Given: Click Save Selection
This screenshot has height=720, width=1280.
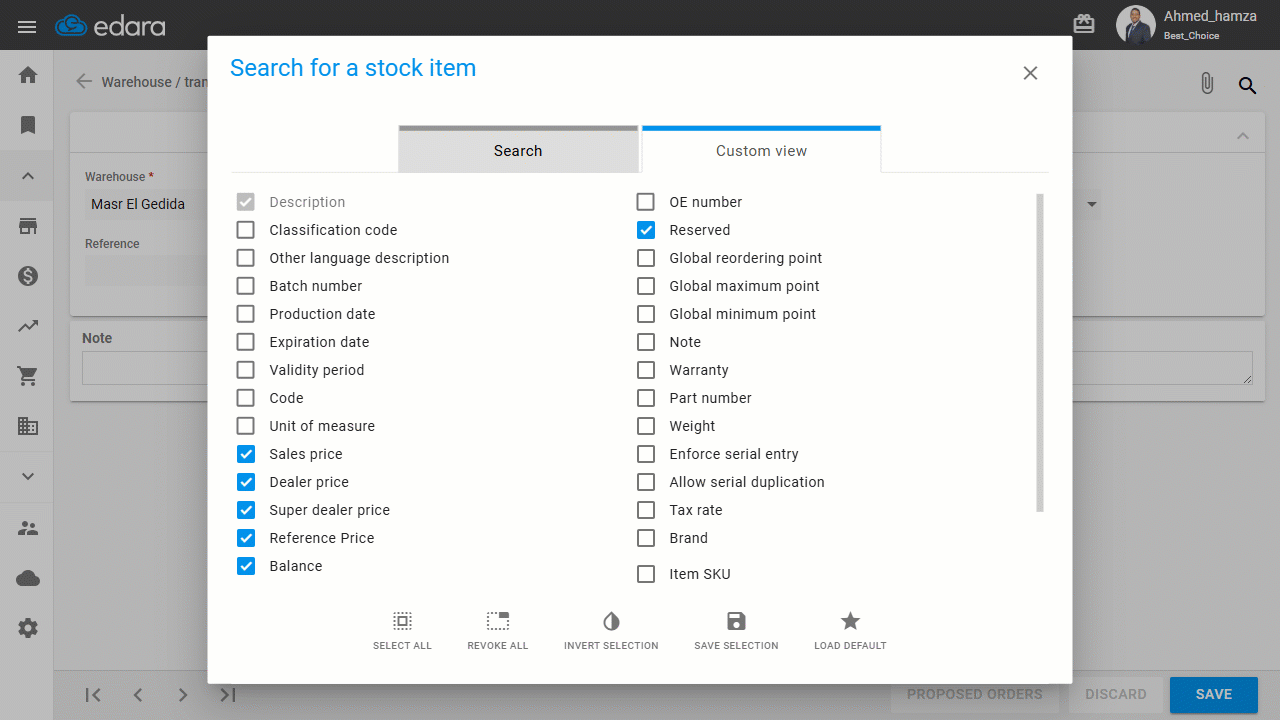Looking at the screenshot, I should 736,631.
